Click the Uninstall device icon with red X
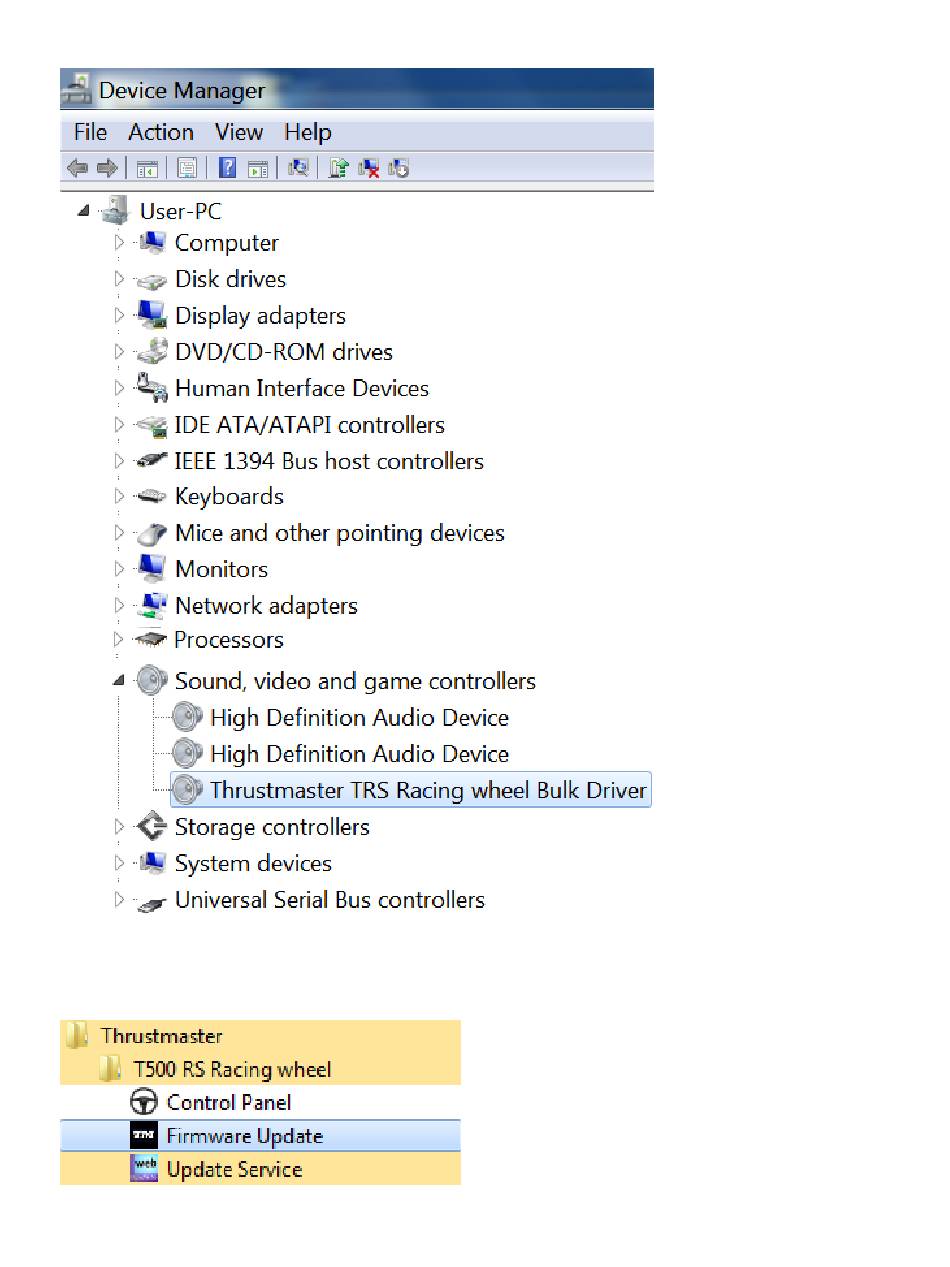 [369, 169]
